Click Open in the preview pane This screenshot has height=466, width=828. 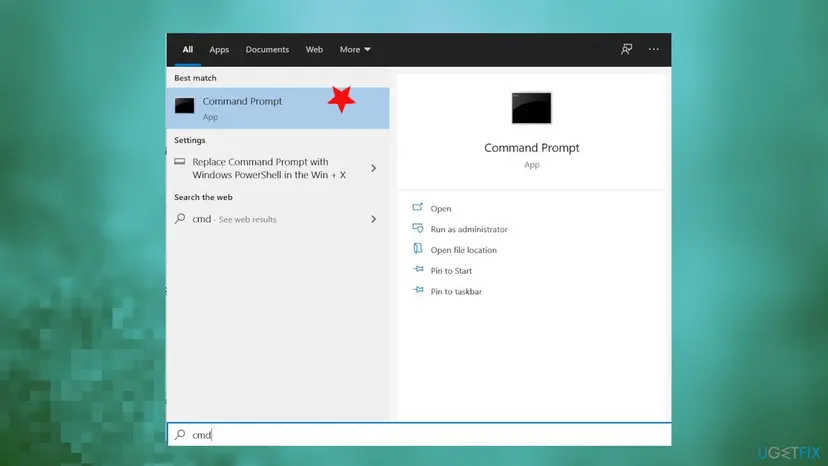click(441, 209)
